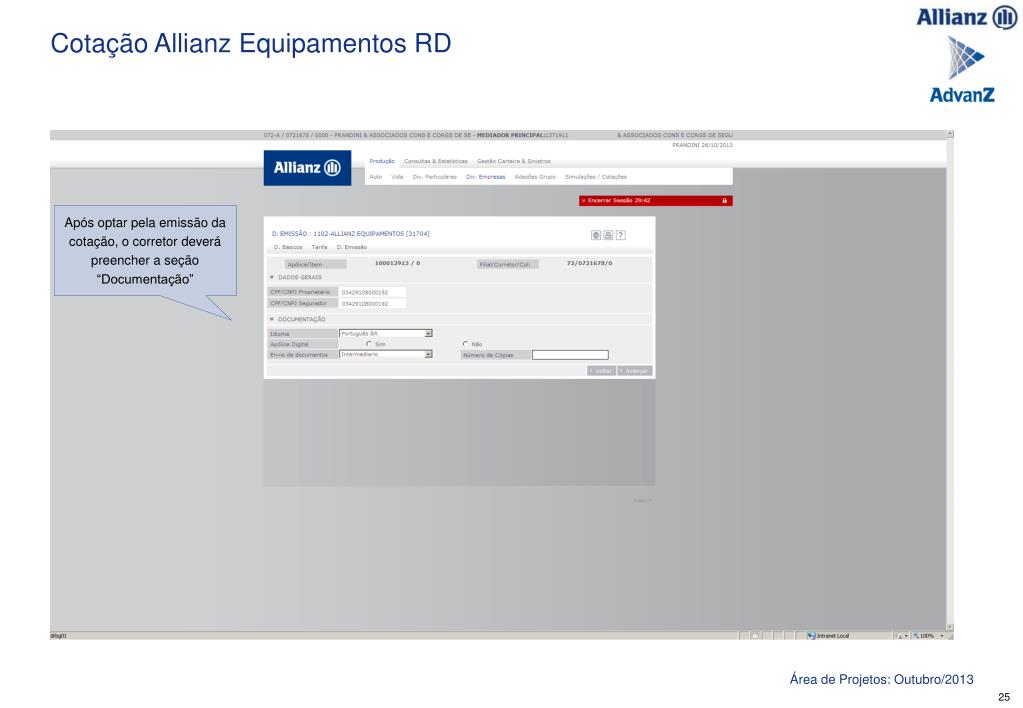The width and height of the screenshot is (1023, 708).
Task: Click the CPF/CNPJ Proprietário value field
Action: click(x=373, y=292)
